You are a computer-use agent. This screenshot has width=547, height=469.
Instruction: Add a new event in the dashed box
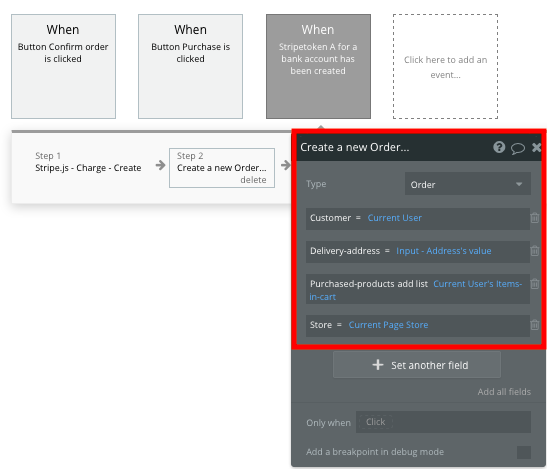click(x=445, y=66)
